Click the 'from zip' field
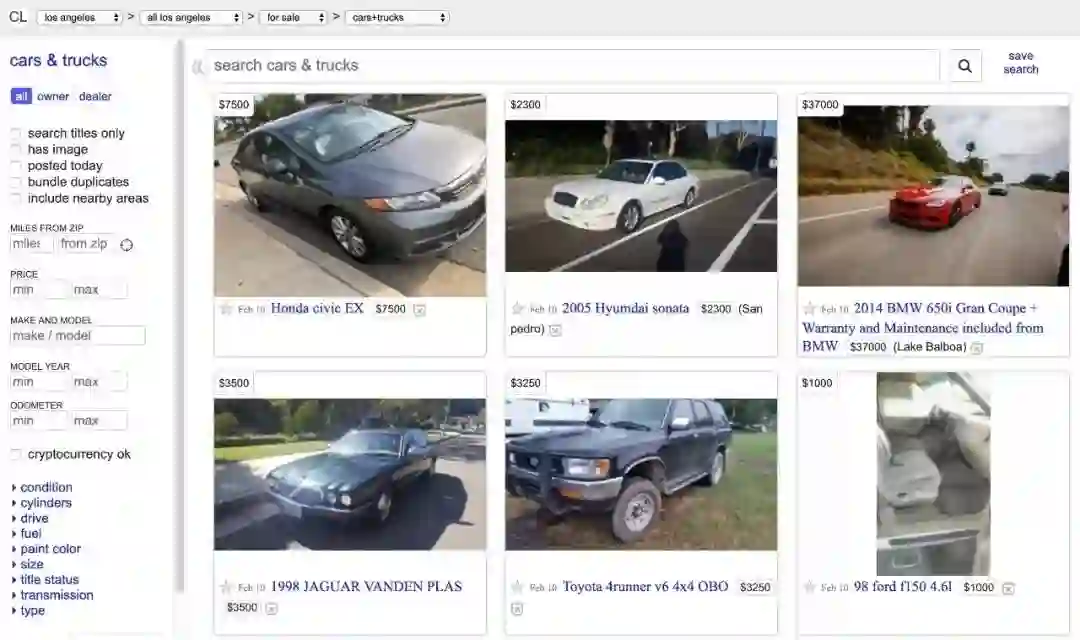 coord(85,244)
